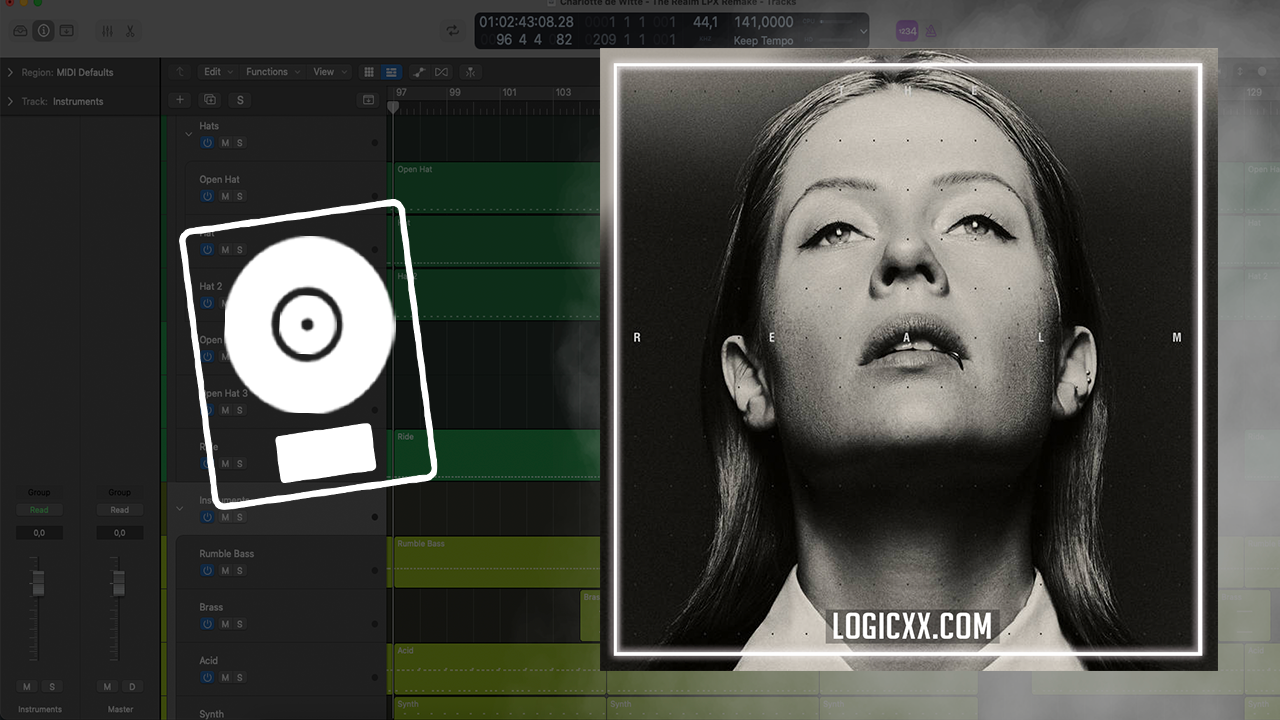This screenshot has height=720, width=1280.
Task: Click the tempo value 141,0000
Action: tap(763, 22)
